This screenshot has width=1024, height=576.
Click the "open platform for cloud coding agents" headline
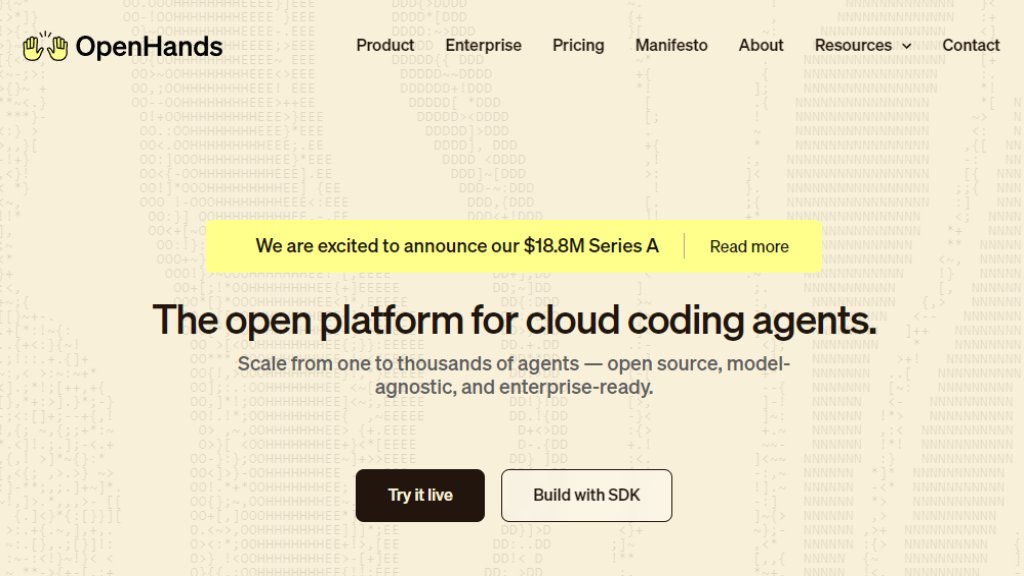coord(515,321)
